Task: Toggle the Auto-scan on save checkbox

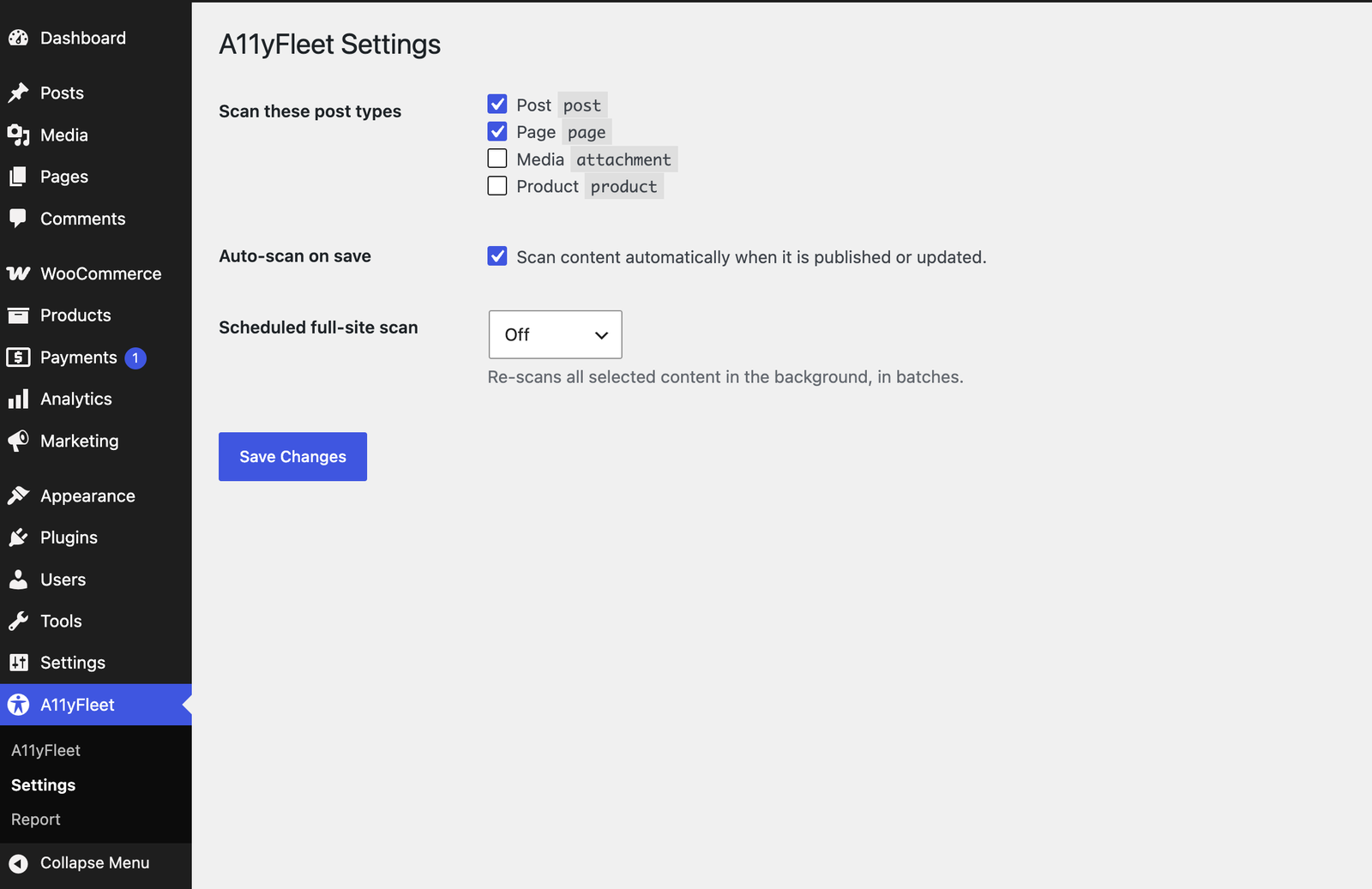Action: click(497, 256)
